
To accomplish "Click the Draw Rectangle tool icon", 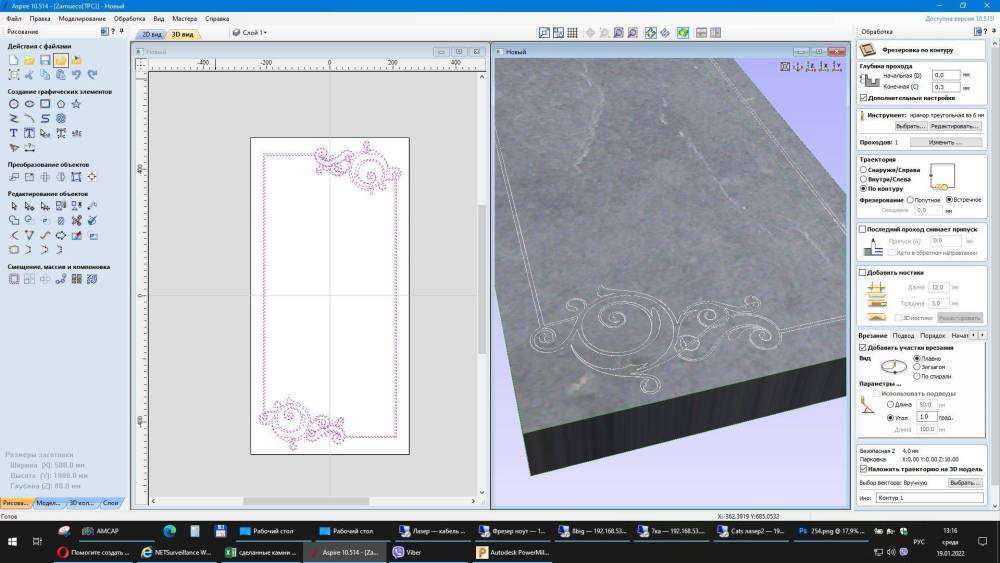I will tap(45, 104).
